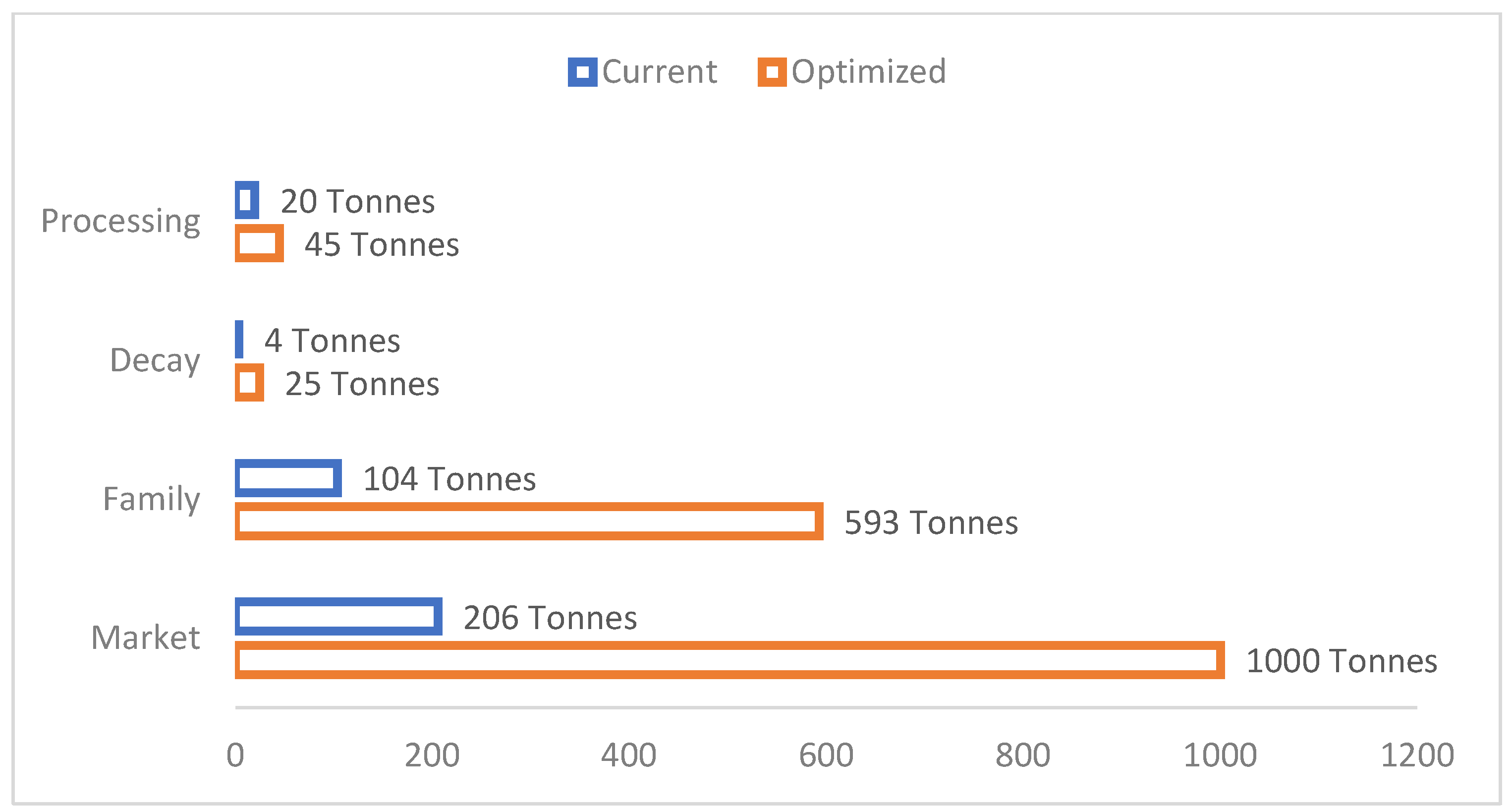
Task: Click the orange Family 593 Tonnes bar
Action: pos(528,522)
